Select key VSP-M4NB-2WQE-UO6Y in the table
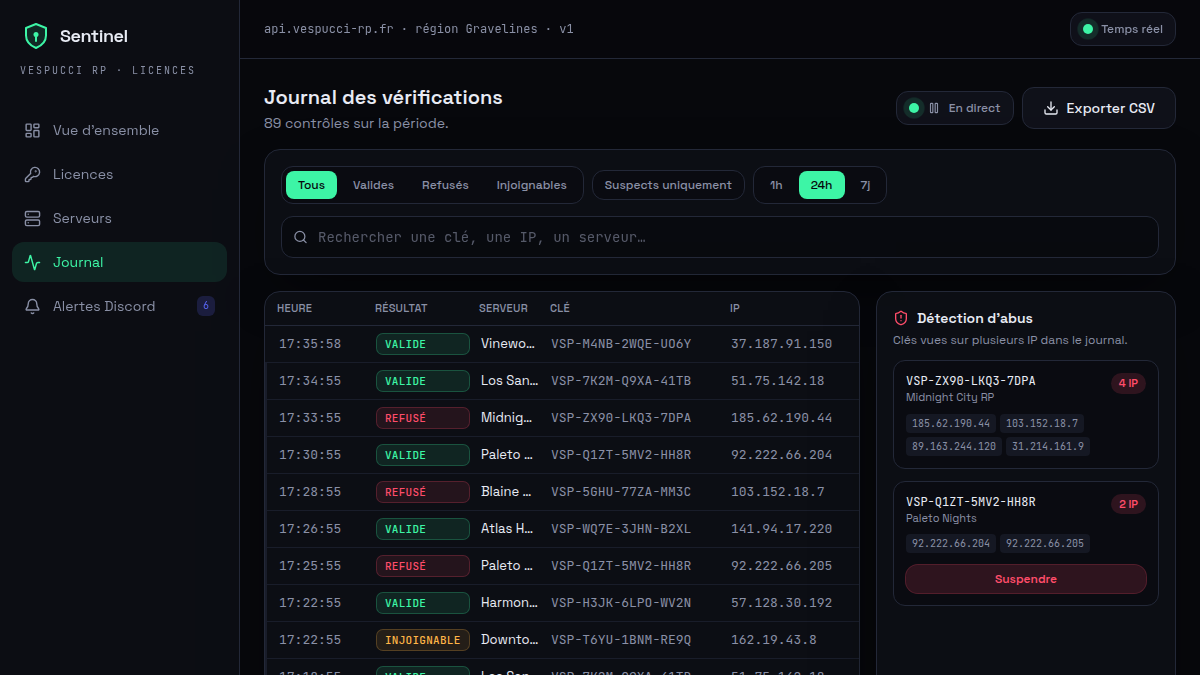1200x675 pixels. pyautogui.click(x=621, y=344)
